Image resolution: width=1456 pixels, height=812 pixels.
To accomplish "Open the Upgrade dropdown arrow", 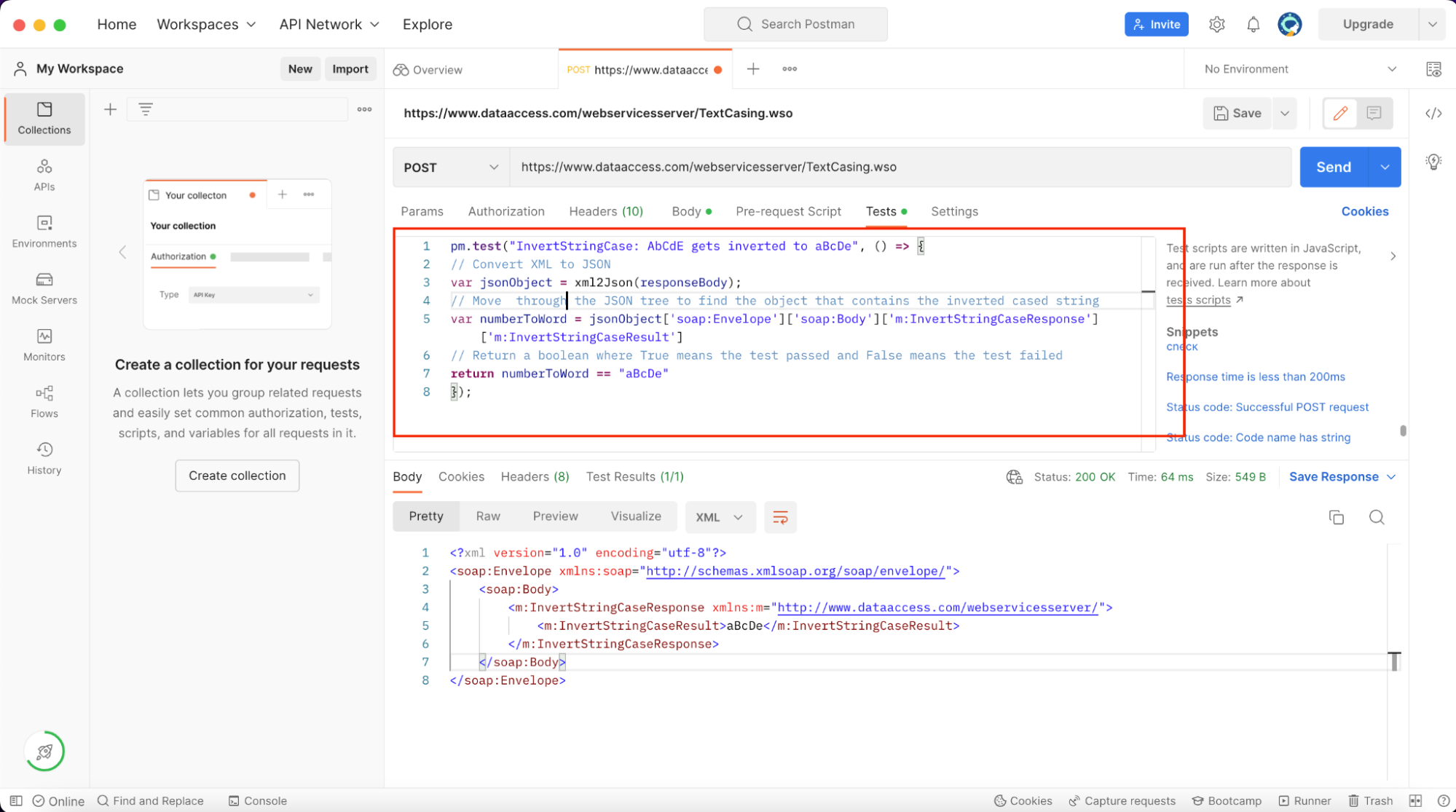I will 1432,24.
